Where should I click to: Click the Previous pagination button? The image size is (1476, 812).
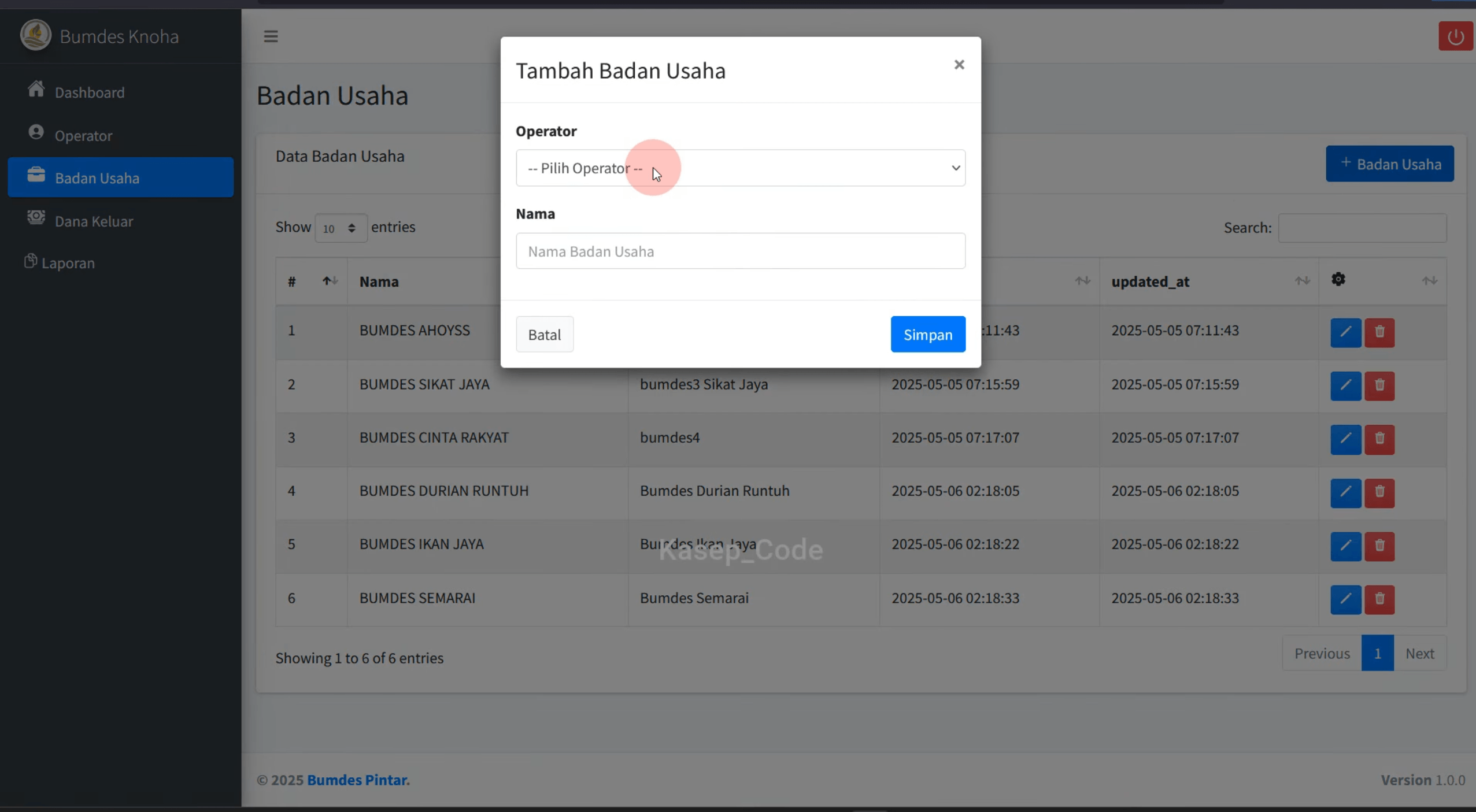1322,653
